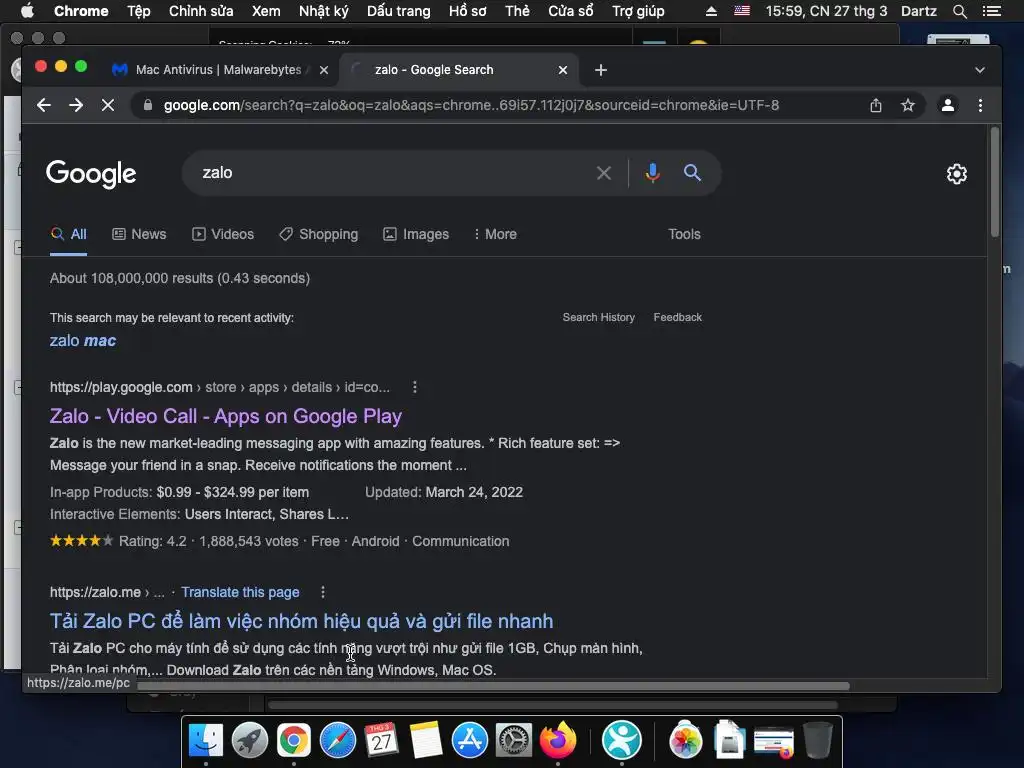The width and height of the screenshot is (1024, 768).
Task: Go forward with the forward arrow
Action: tap(76, 105)
